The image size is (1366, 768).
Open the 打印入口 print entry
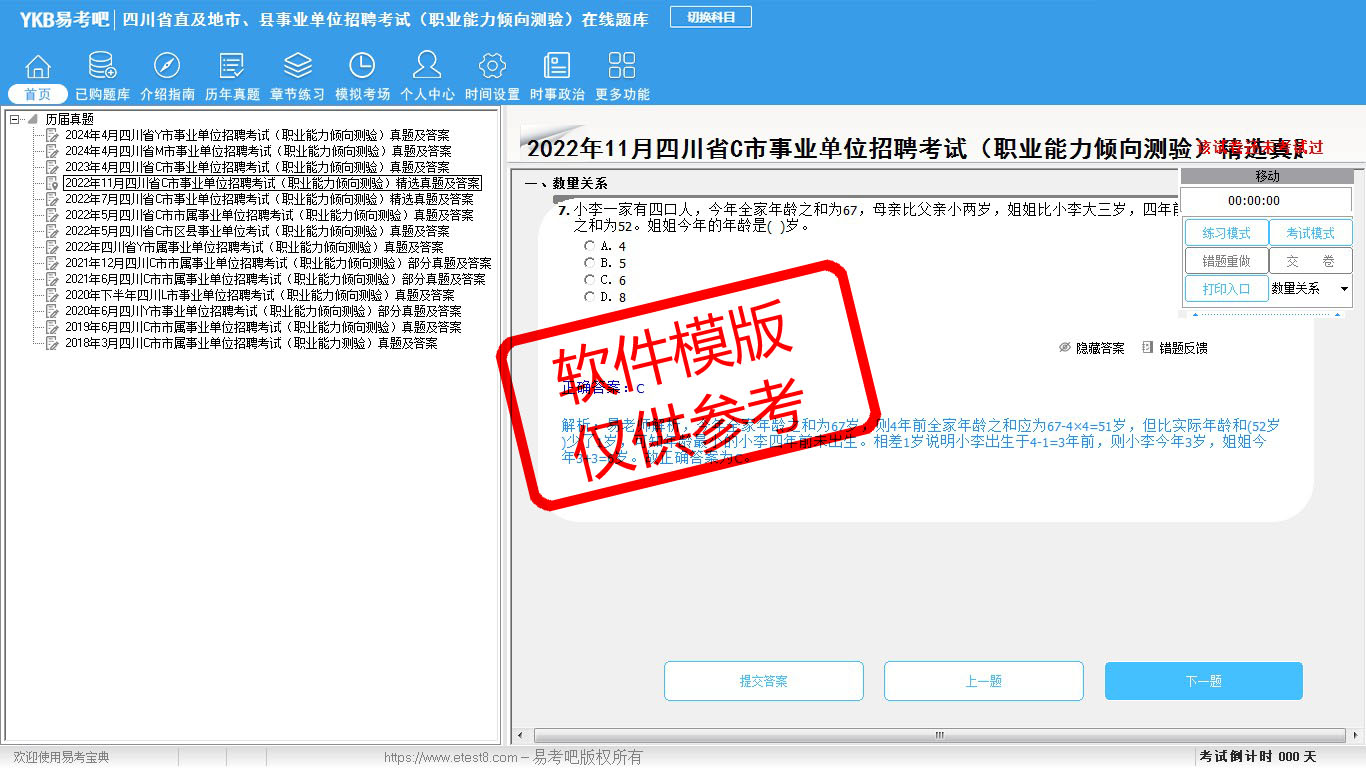click(1227, 289)
